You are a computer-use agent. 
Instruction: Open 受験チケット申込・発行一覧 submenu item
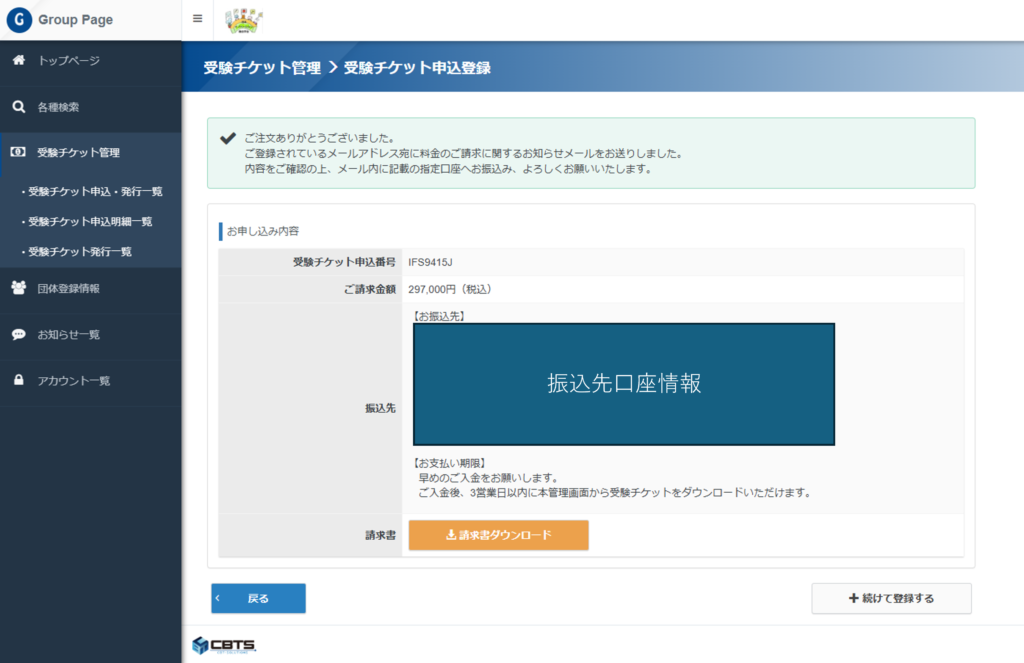click(95, 191)
